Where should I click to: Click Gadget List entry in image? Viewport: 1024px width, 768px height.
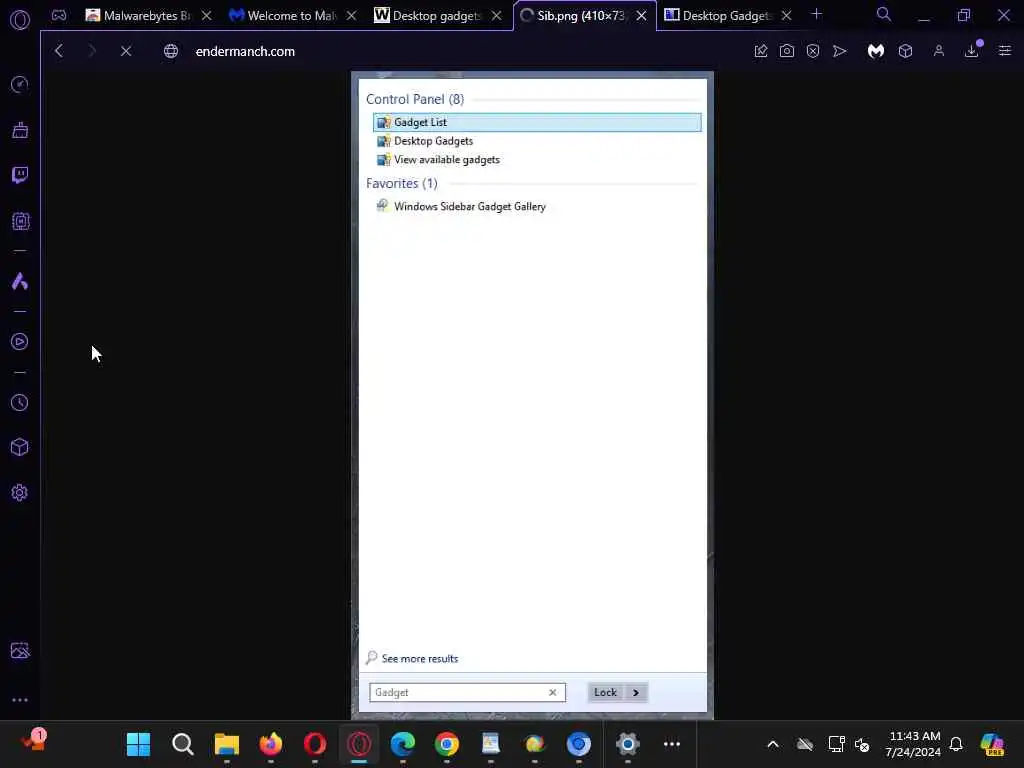point(537,122)
